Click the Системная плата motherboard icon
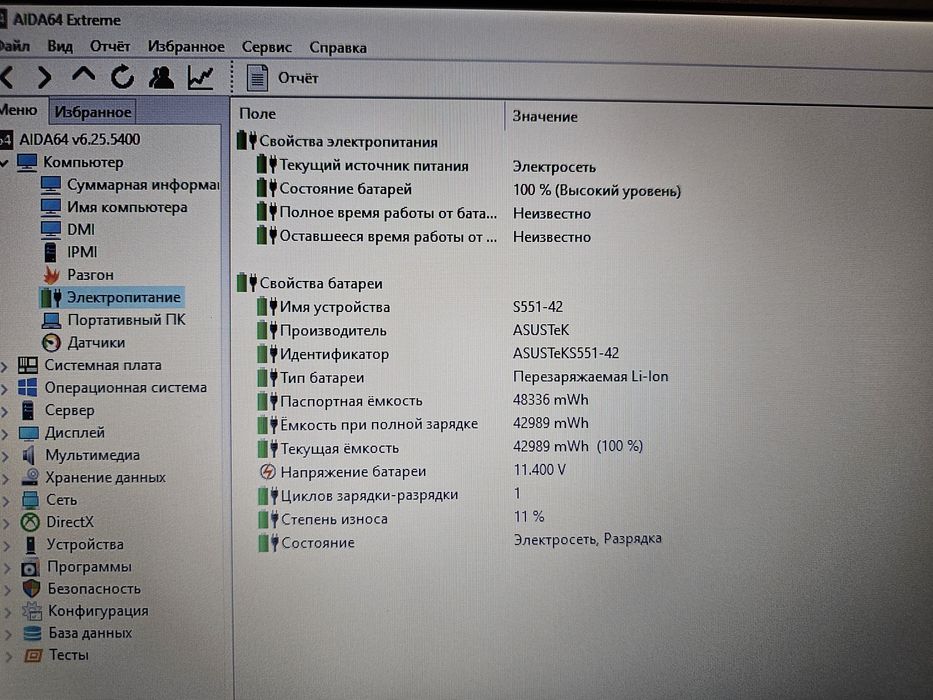This screenshot has width=933, height=700. click(27, 365)
